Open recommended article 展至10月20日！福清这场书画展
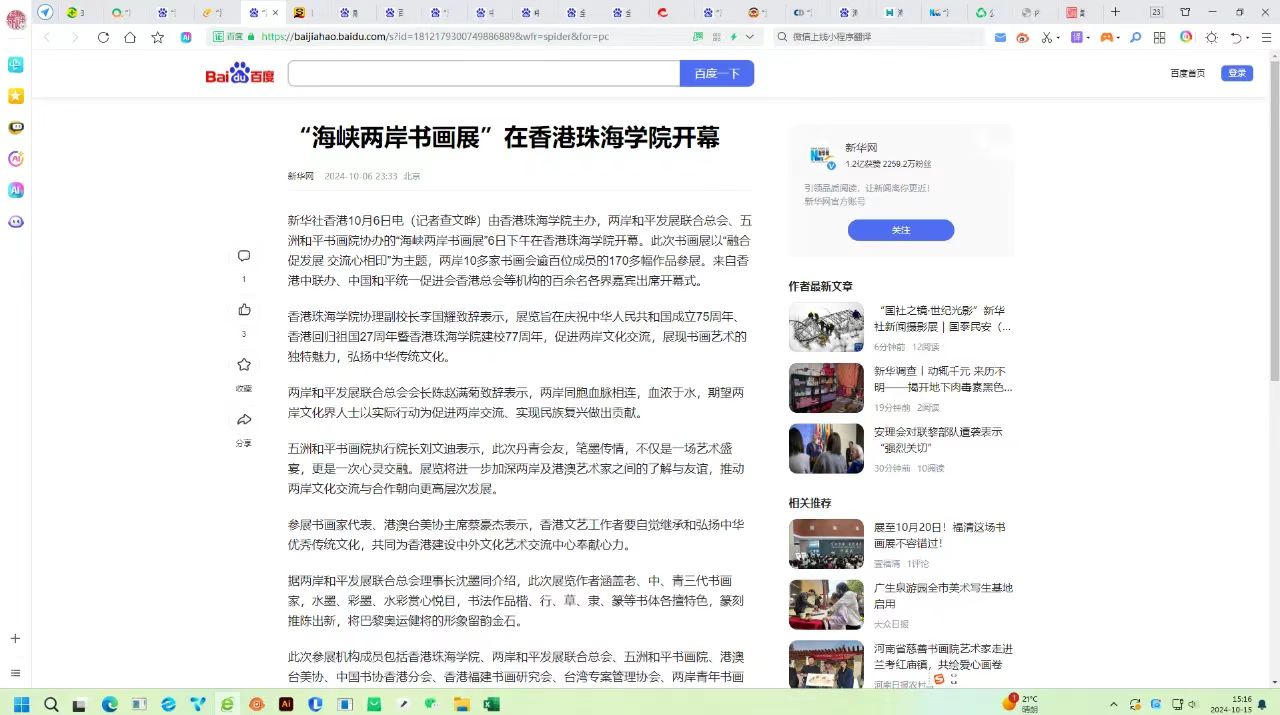The height and width of the screenshot is (715, 1280). [x=940, y=535]
